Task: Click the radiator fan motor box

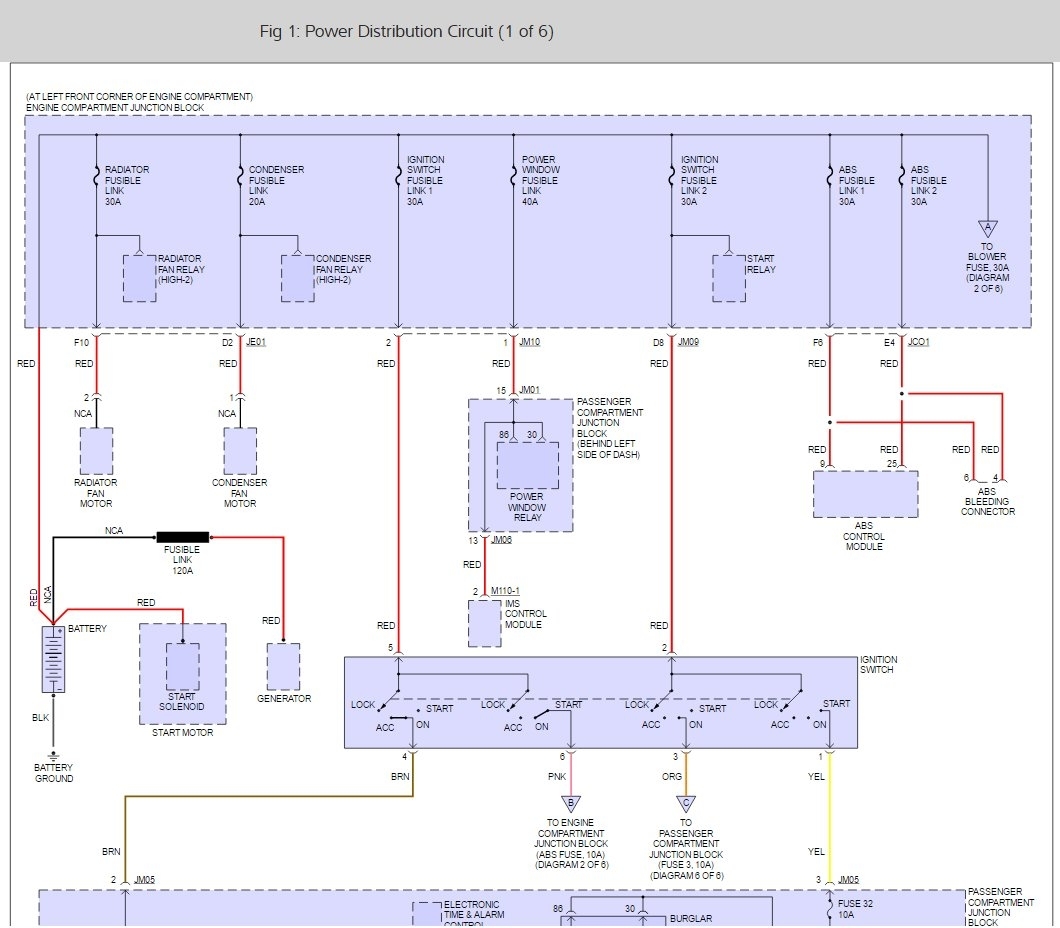Action: click(96, 451)
